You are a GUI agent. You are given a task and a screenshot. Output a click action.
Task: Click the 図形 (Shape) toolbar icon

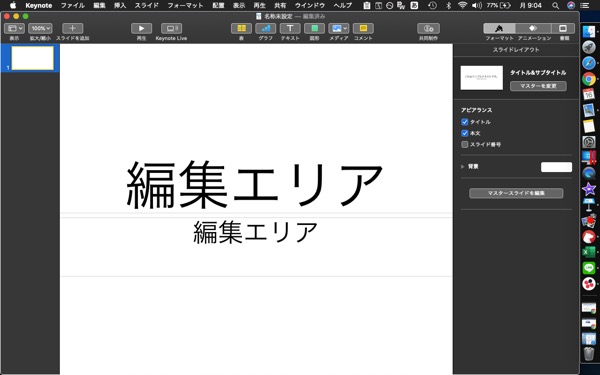[314, 28]
